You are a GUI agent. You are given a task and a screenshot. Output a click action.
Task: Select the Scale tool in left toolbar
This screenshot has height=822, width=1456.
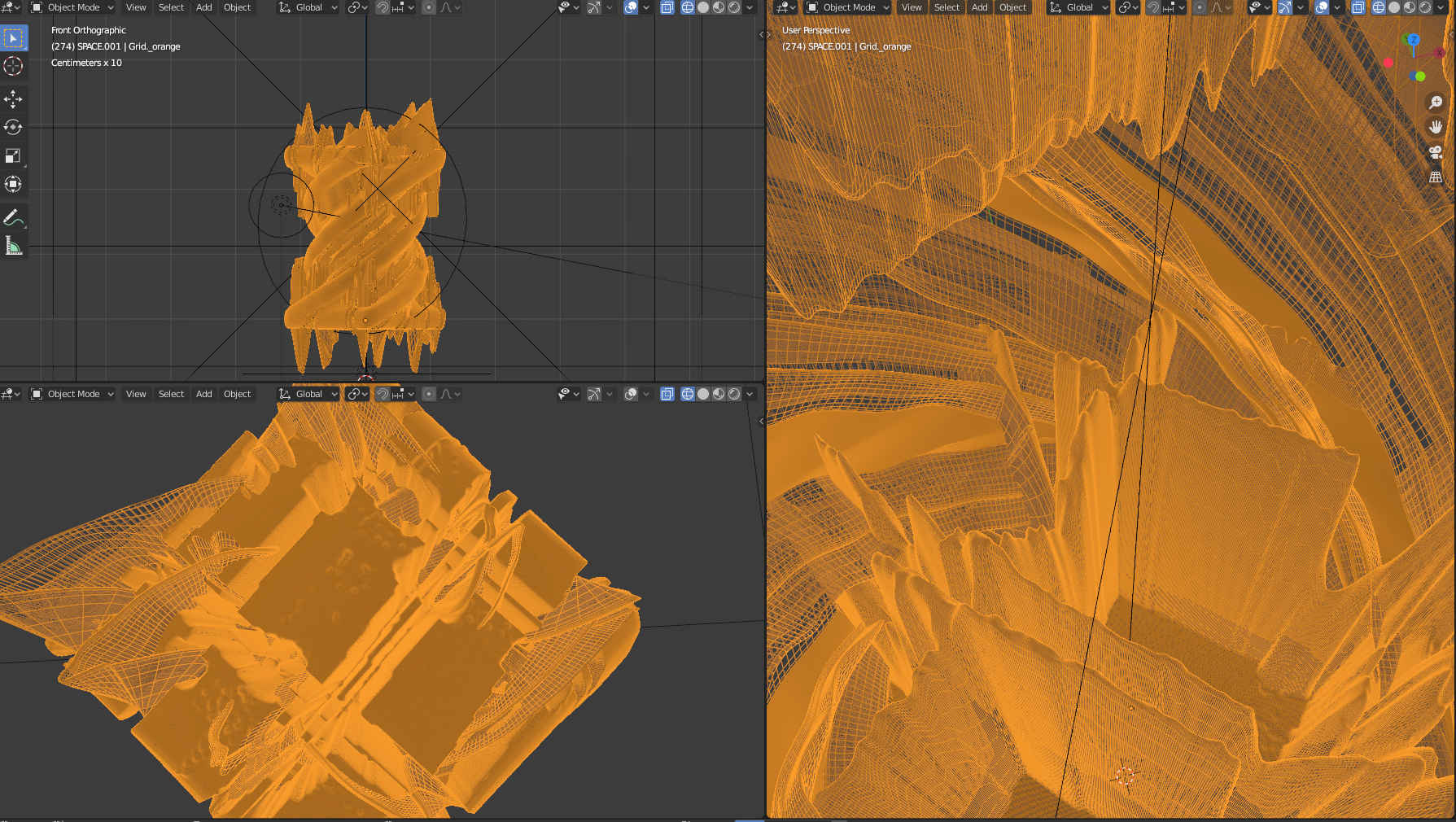pos(14,156)
